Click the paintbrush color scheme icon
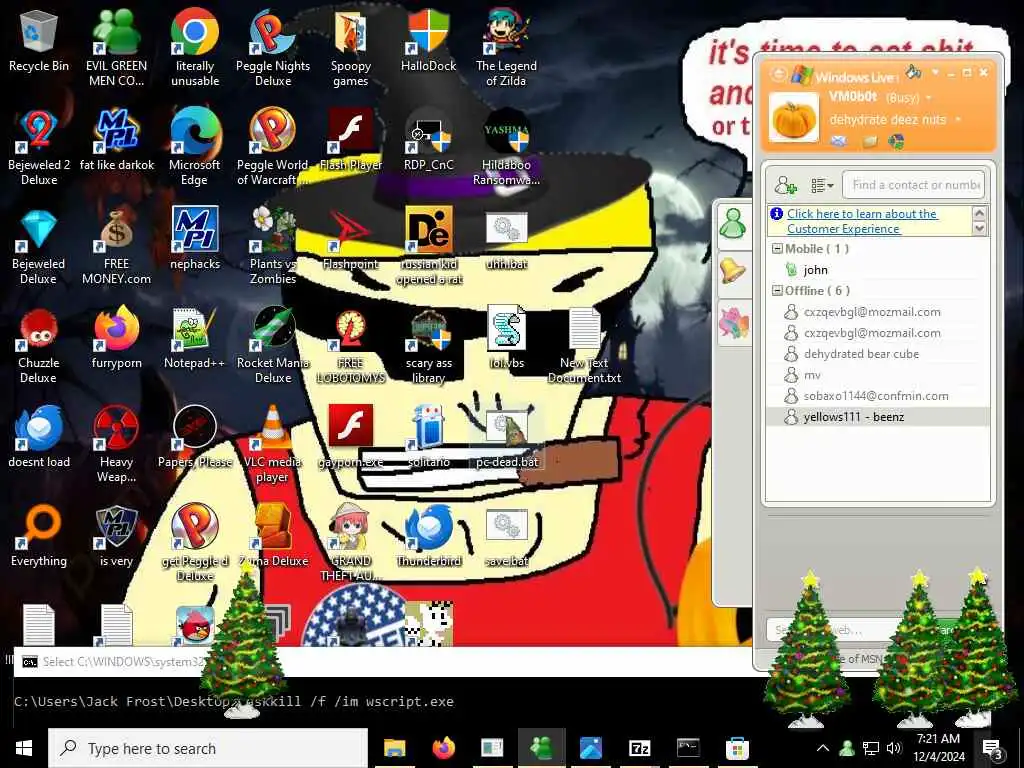Screen dimensions: 1024x768 tap(914, 72)
